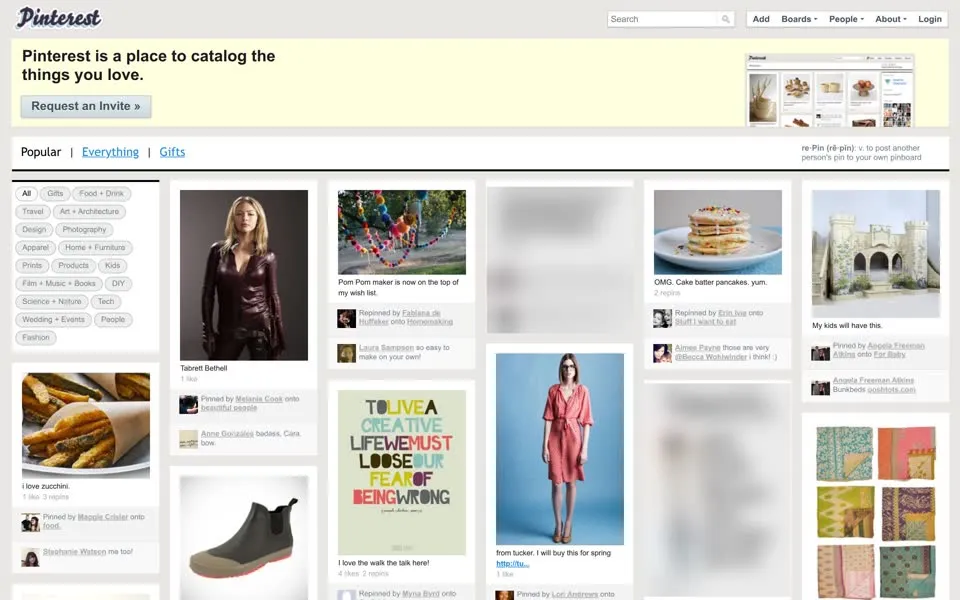
Task: Open Melanie Cook's profile link
Action: point(259,399)
